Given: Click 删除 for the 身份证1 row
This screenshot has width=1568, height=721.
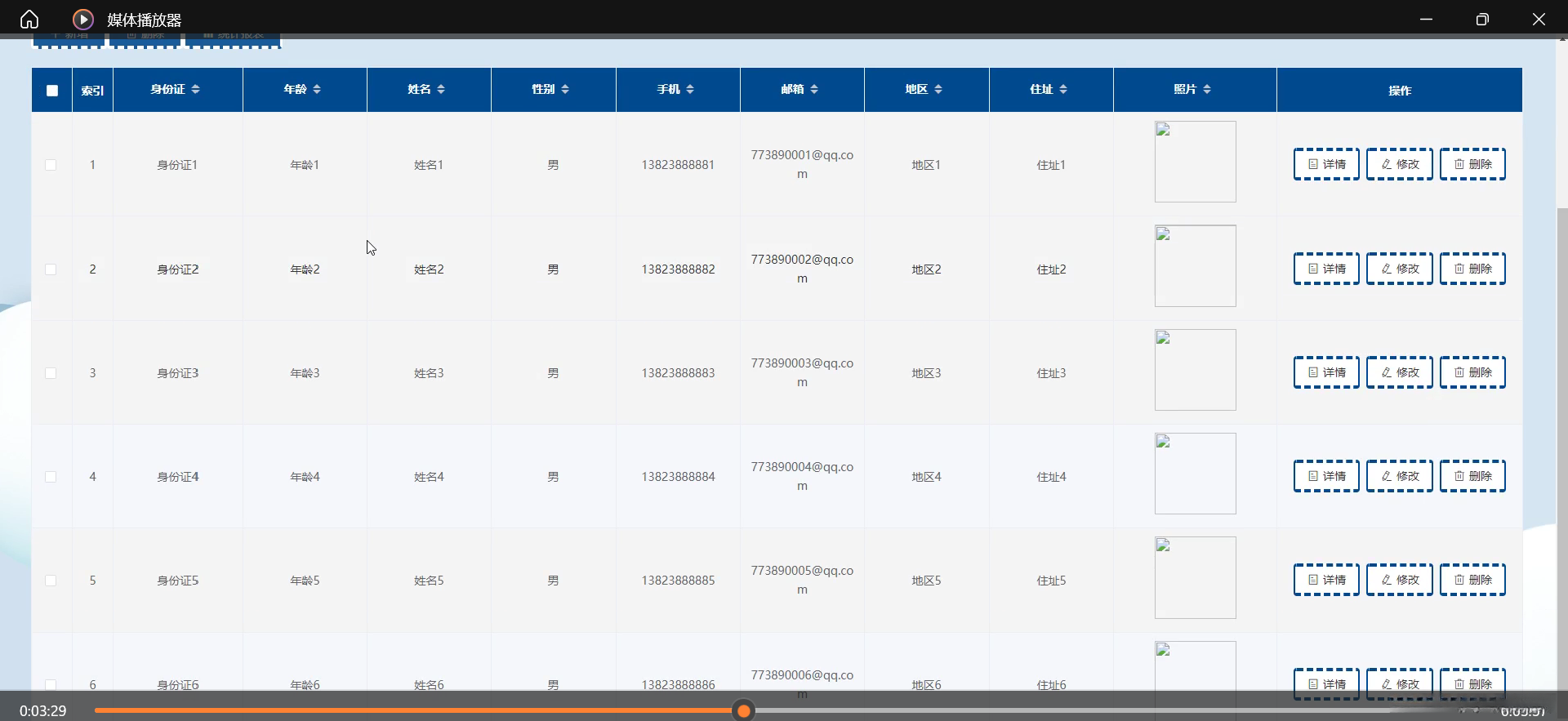Looking at the screenshot, I should [x=1472, y=164].
